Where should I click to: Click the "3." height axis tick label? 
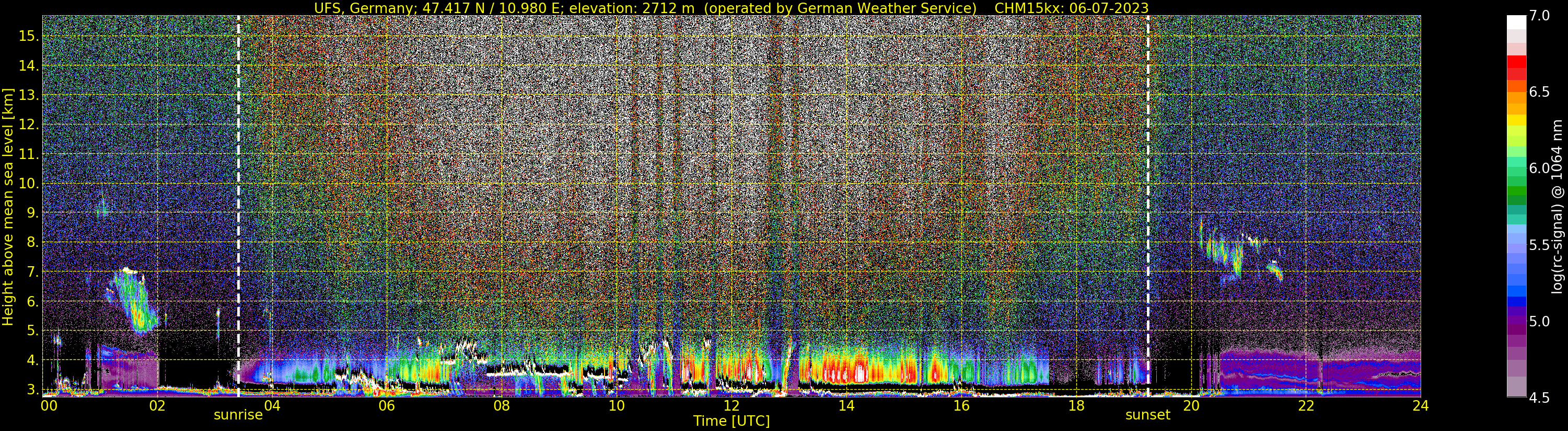coord(33,390)
